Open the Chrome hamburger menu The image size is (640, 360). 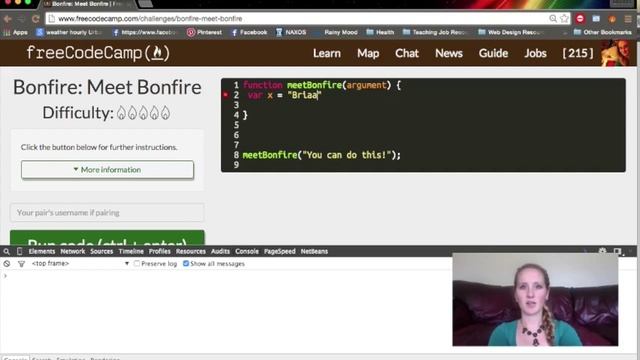coord(628,19)
